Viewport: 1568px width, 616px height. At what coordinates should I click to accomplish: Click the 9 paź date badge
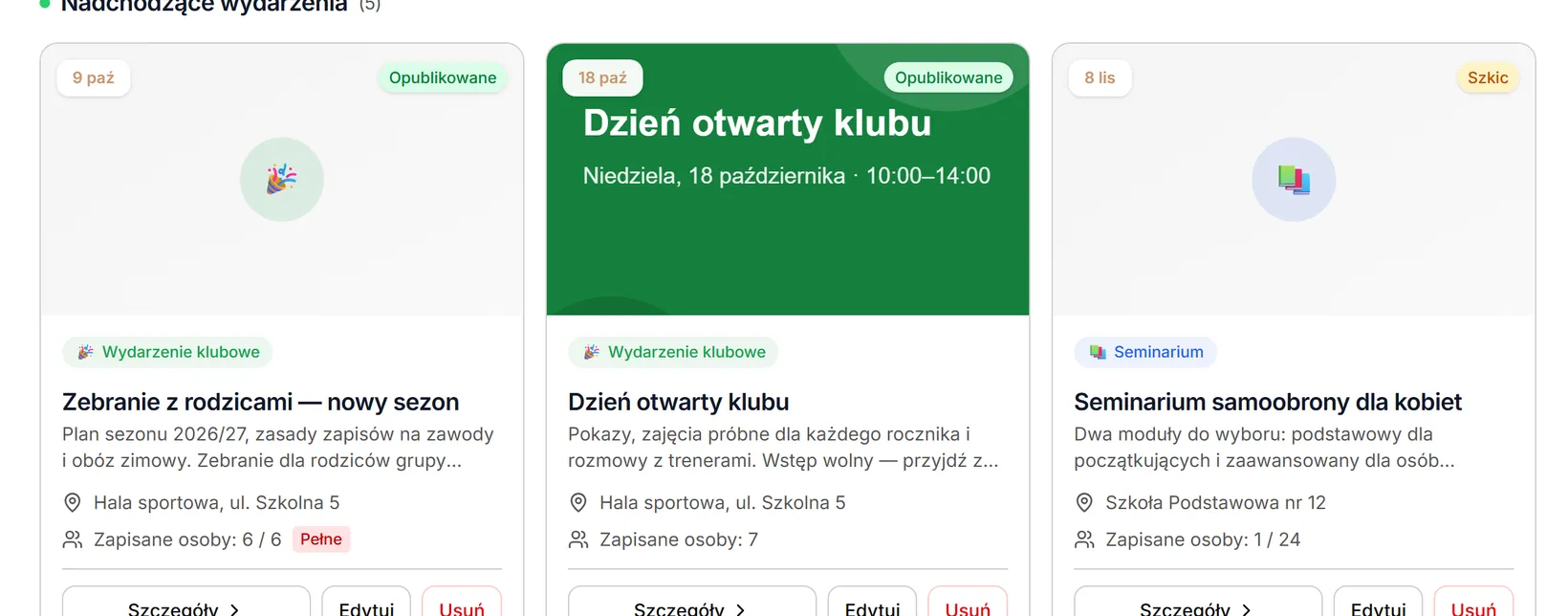[94, 77]
